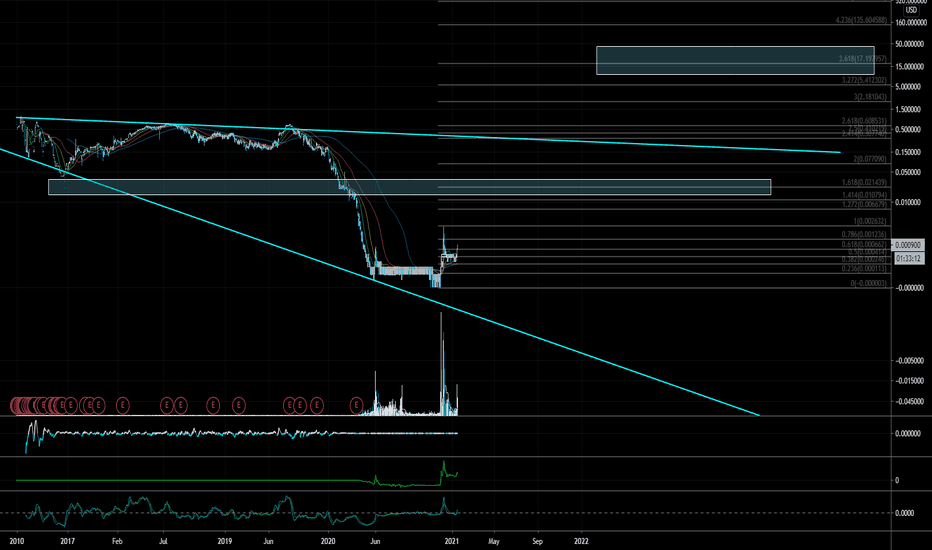Click the 2020 time axis label
932x550 pixels.
click(x=328, y=541)
